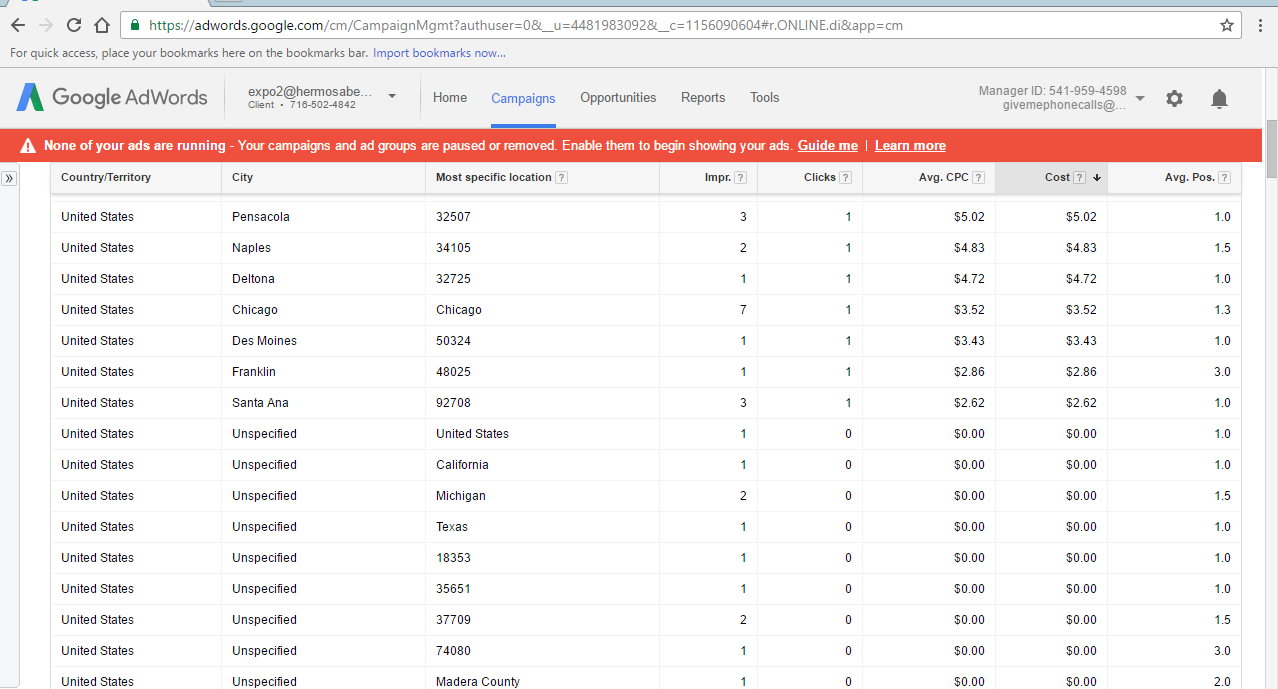Bookmark this page with star icon
The width and height of the screenshot is (1278, 689).
[1227, 25]
